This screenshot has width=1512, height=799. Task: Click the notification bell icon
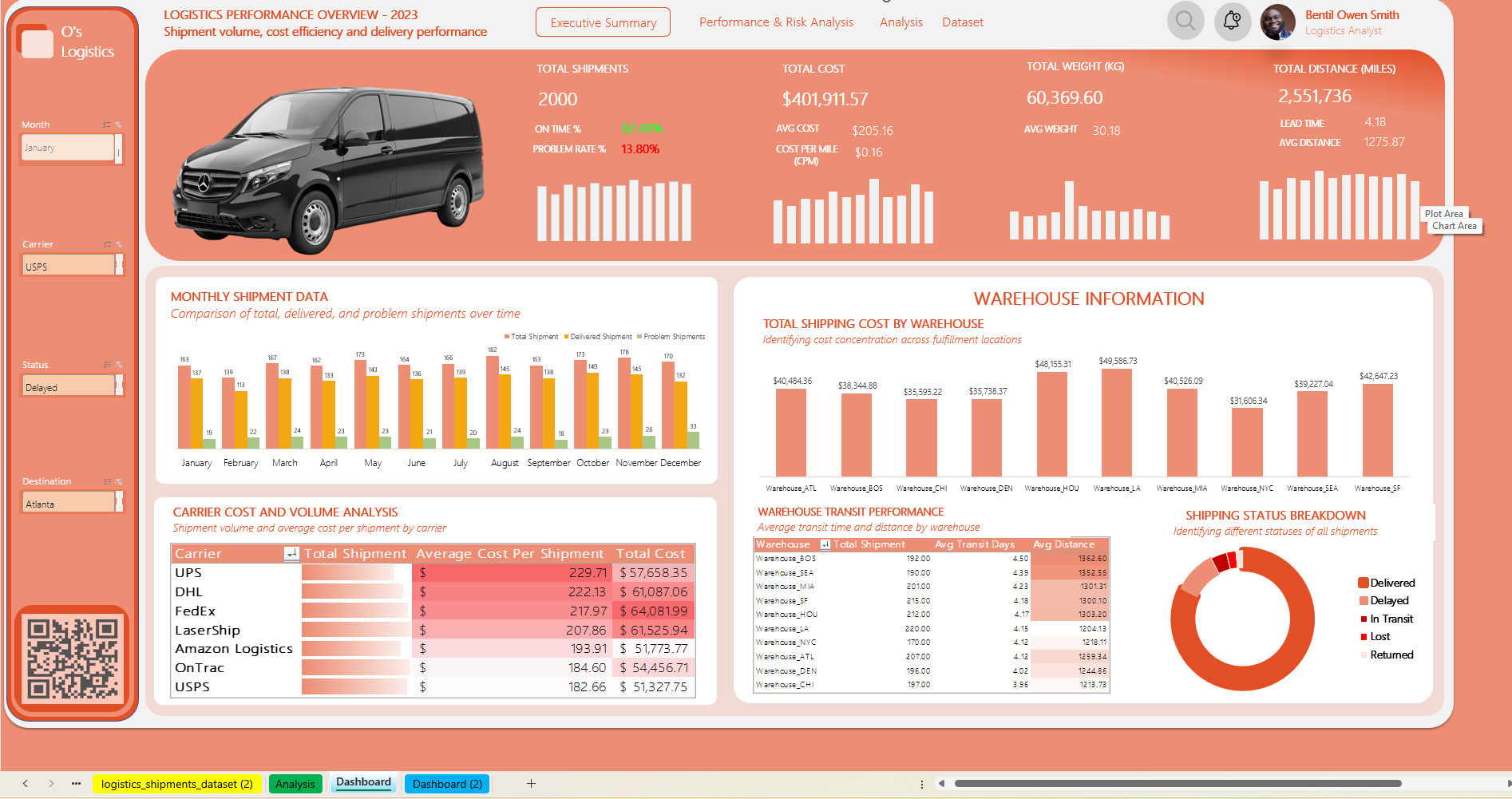[x=1232, y=21]
